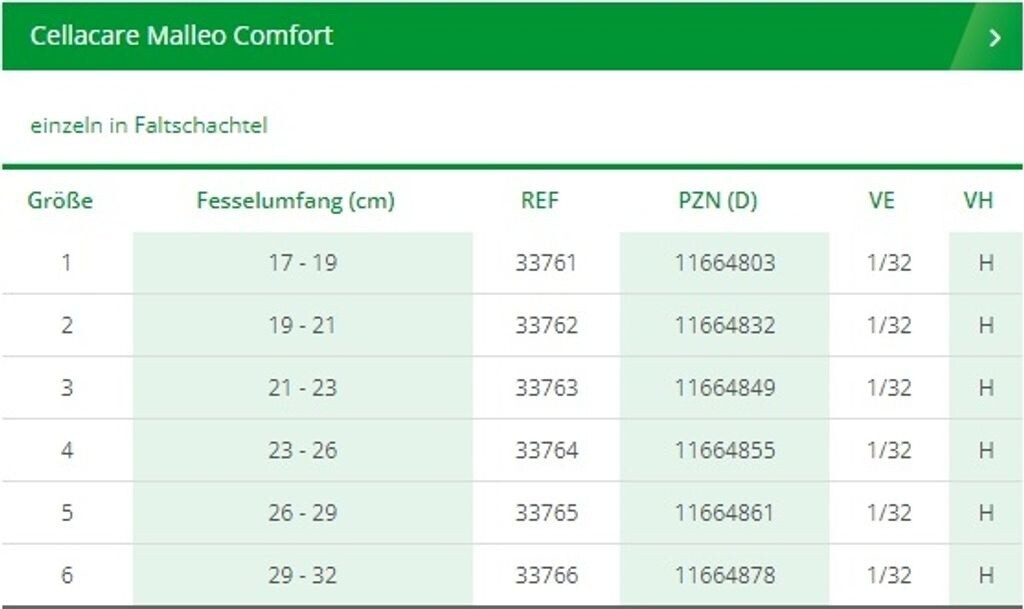Click the 21 - 23 ankle circumference cell

(x=302, y=388)
